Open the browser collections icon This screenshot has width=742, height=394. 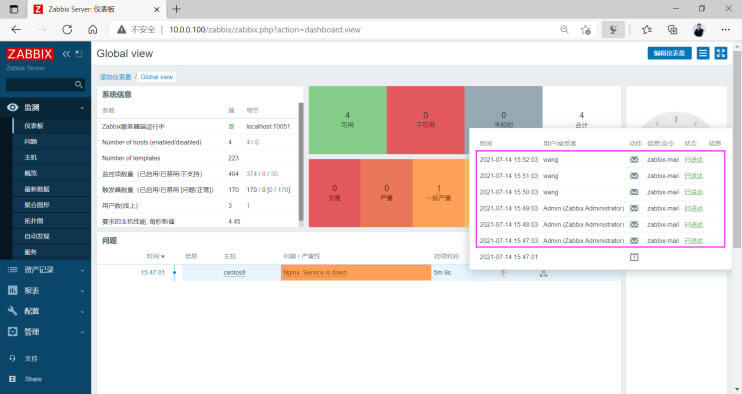pyautogui.click(x=672, y=30)
